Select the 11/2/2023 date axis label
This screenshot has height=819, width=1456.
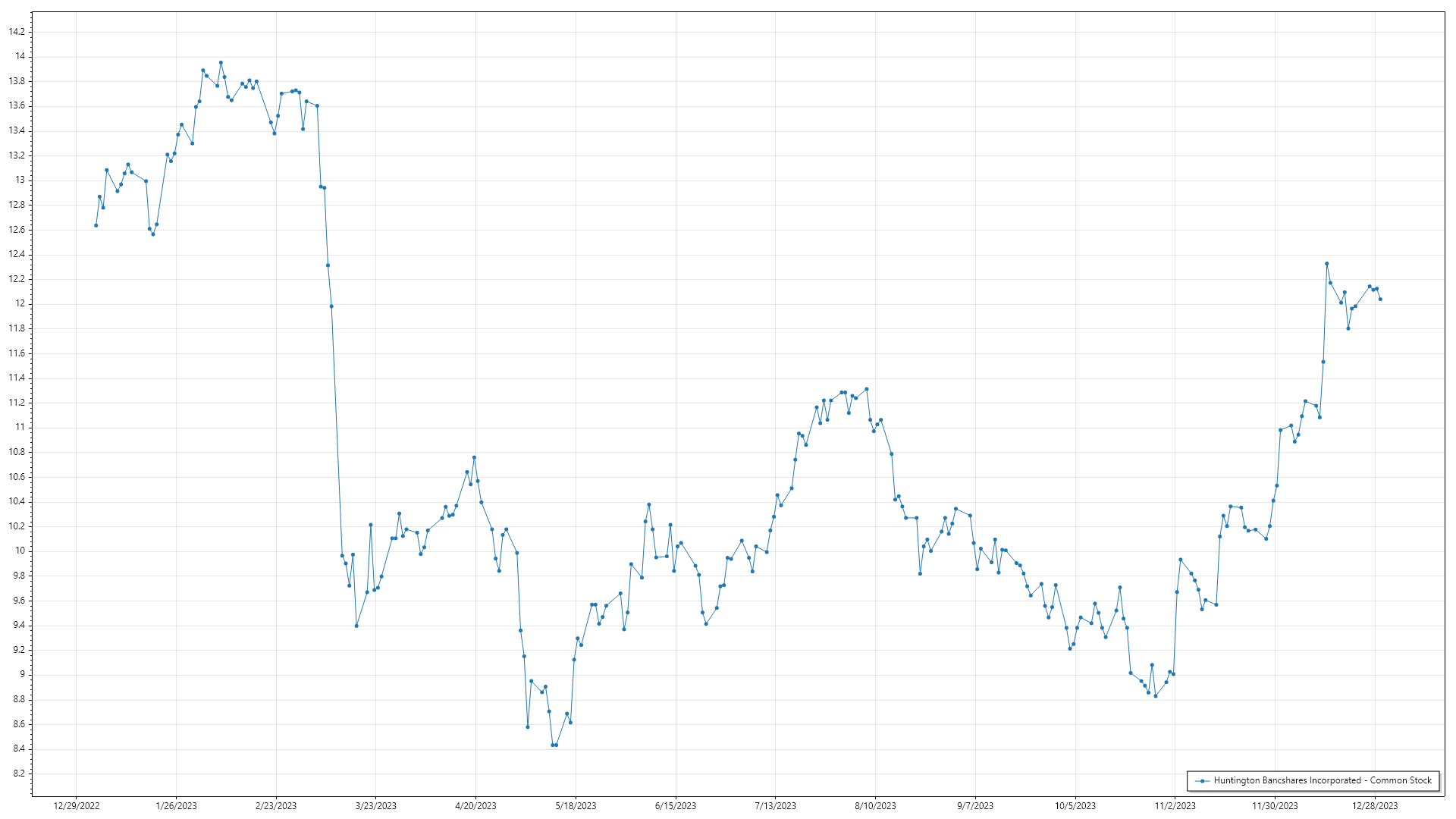pos(1175,806)
